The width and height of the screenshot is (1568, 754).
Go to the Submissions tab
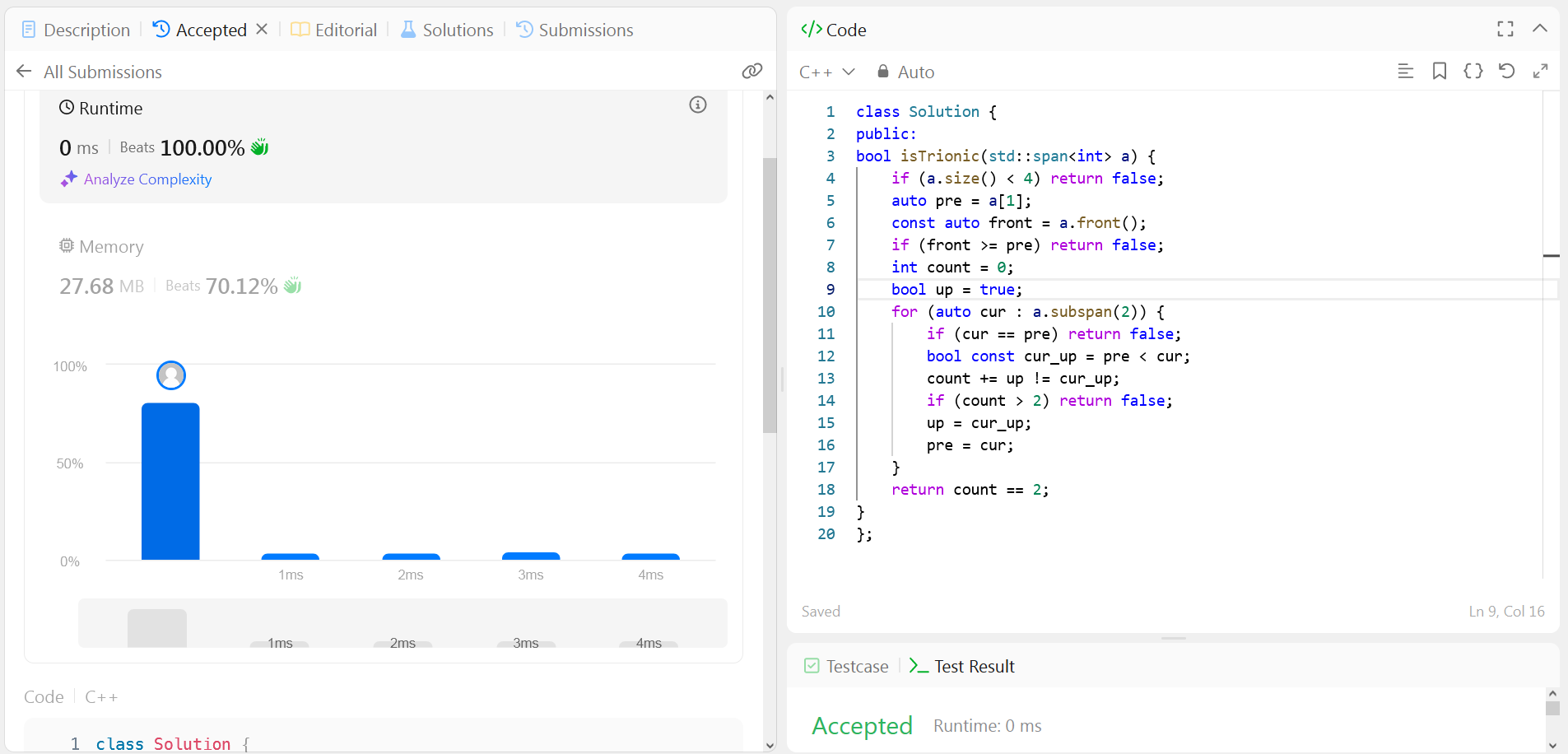(x=575, y=30)
